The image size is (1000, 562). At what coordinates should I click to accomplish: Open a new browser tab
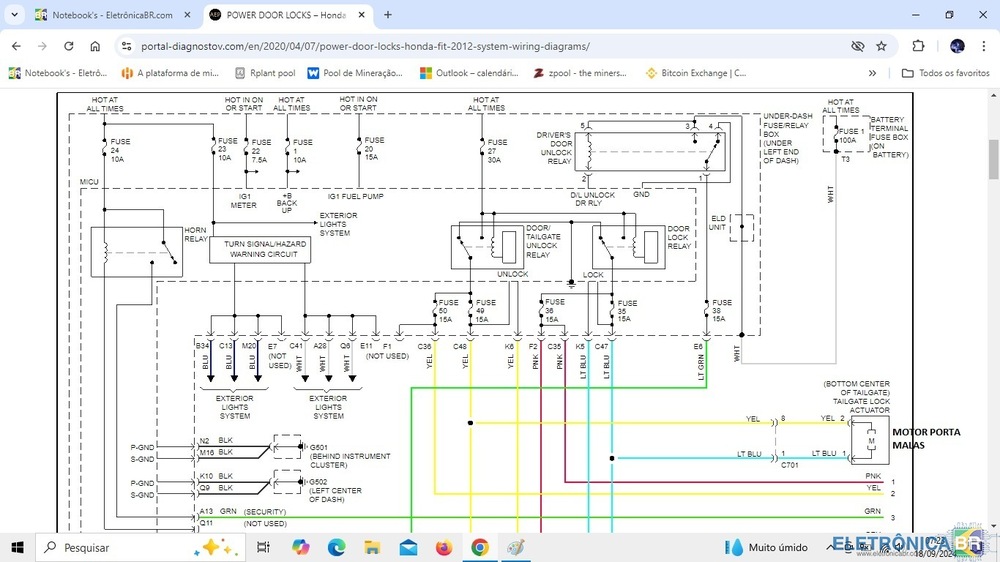388,15
